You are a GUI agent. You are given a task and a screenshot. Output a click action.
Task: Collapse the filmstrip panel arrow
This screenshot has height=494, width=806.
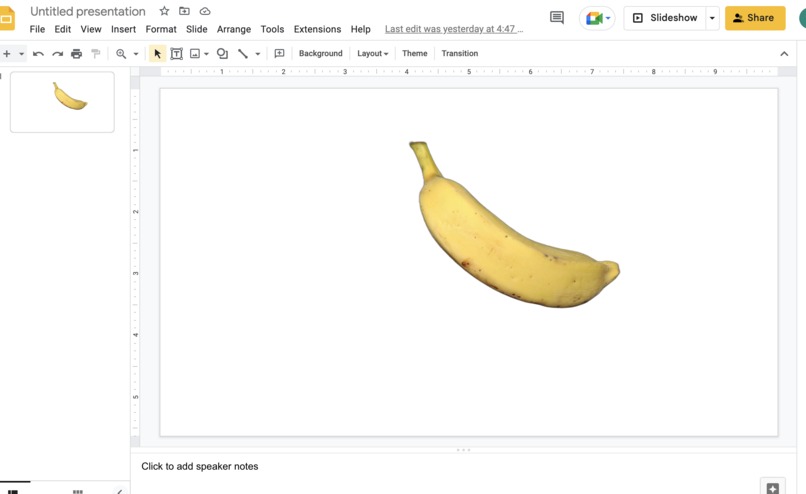119,491
